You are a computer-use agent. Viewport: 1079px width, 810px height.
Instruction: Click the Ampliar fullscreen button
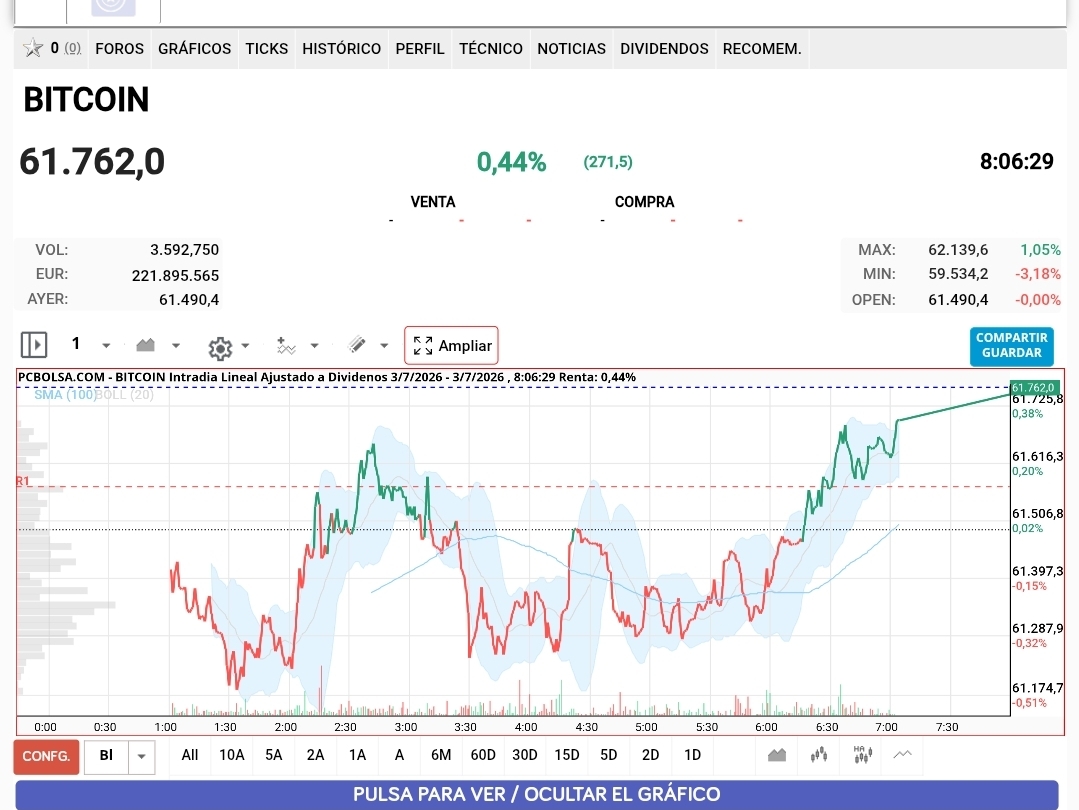pyautogui.click(x=451, y=345)
